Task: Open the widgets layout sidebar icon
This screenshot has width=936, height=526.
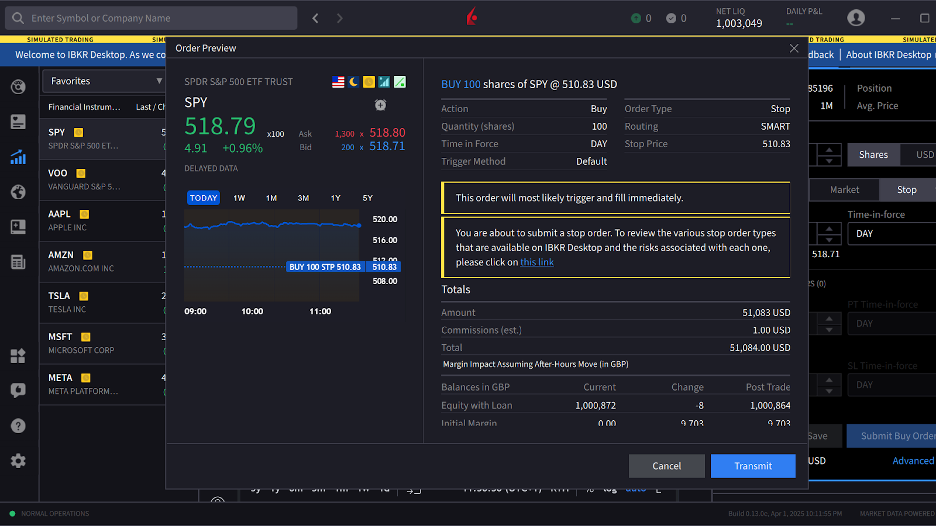Action: [18, 356]
